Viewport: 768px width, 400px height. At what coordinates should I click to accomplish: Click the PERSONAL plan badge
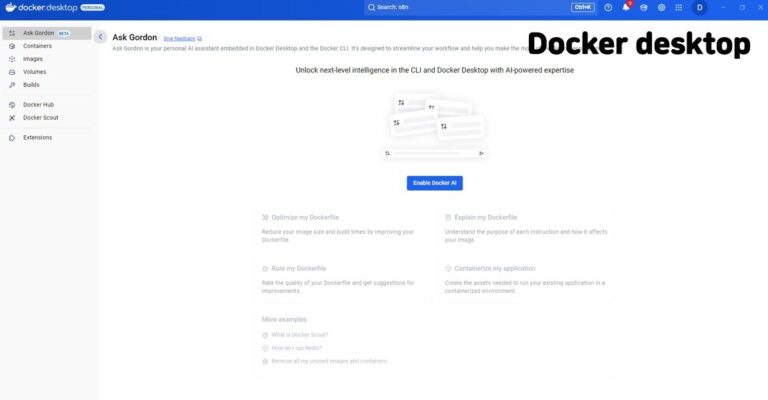[x=93, y=7]
